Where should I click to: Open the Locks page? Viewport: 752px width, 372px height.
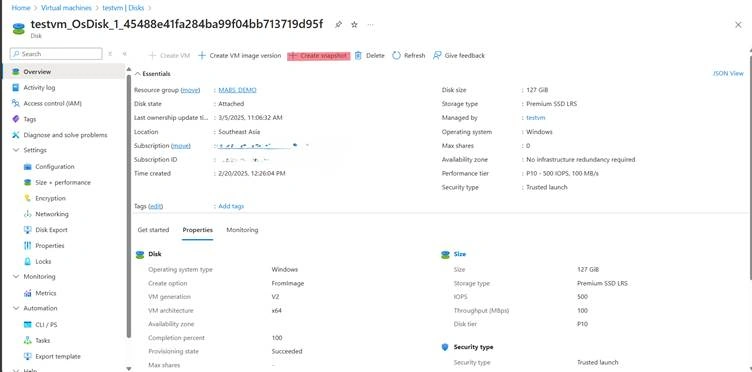coord(43,261)
